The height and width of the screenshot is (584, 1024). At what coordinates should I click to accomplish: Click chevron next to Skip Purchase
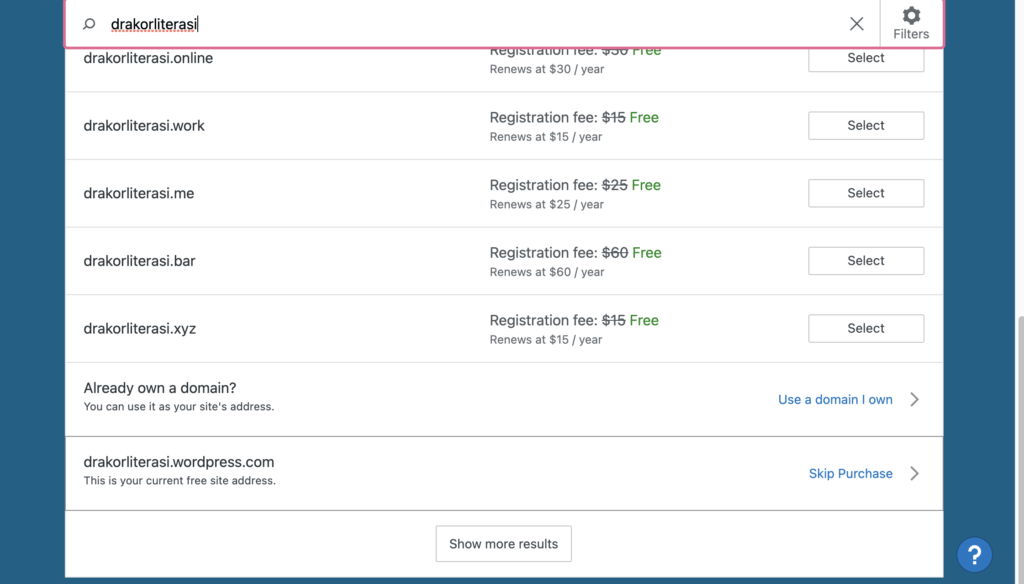[x=914, y=473]
